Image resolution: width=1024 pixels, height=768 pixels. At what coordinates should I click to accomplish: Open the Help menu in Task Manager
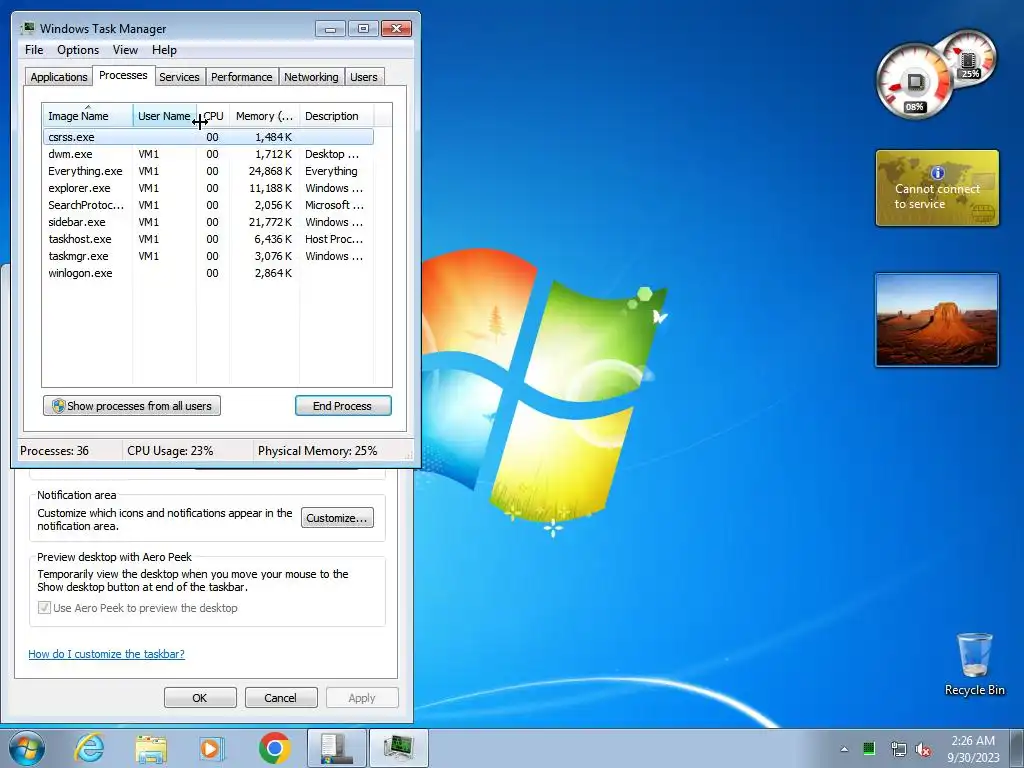coord(164,50)
